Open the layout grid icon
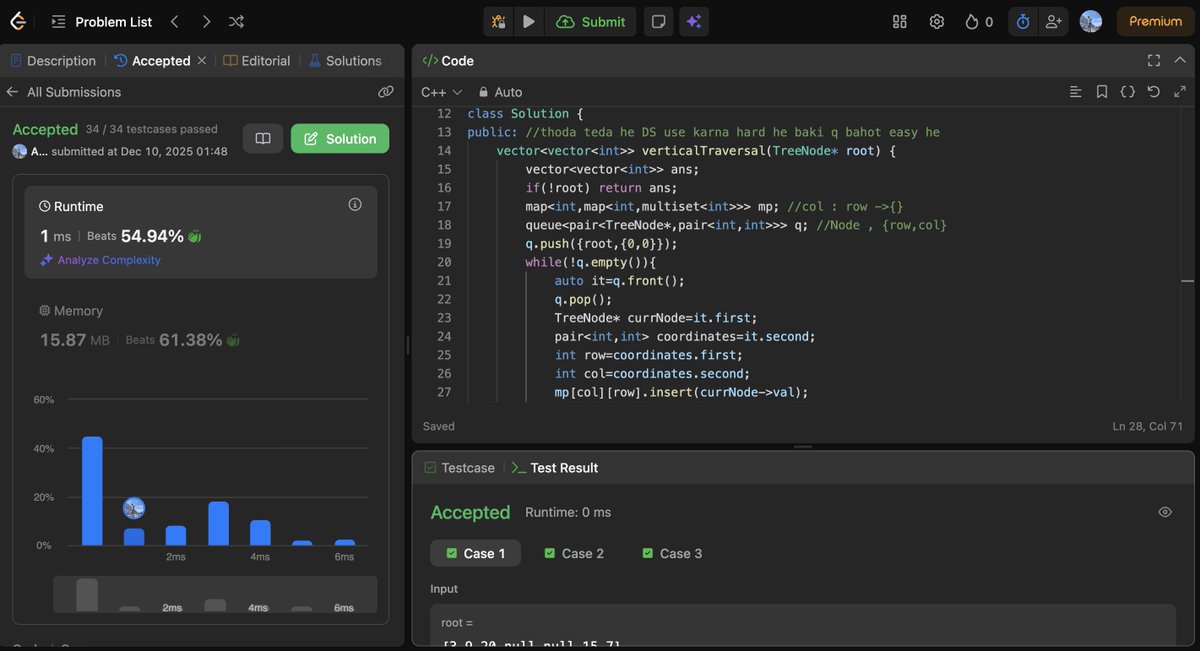 900,21
